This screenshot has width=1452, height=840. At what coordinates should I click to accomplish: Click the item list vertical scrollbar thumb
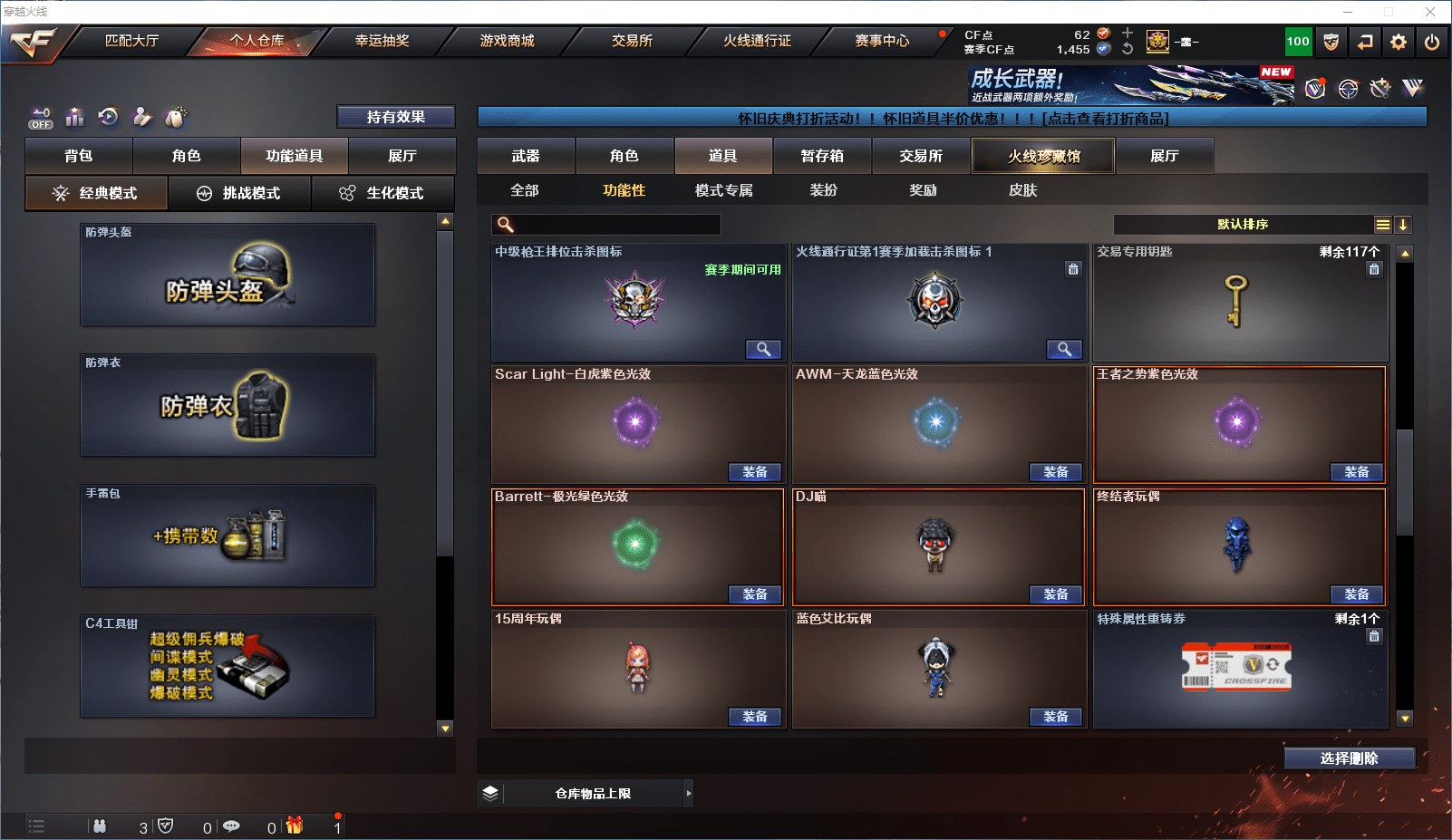(1405, 482)
